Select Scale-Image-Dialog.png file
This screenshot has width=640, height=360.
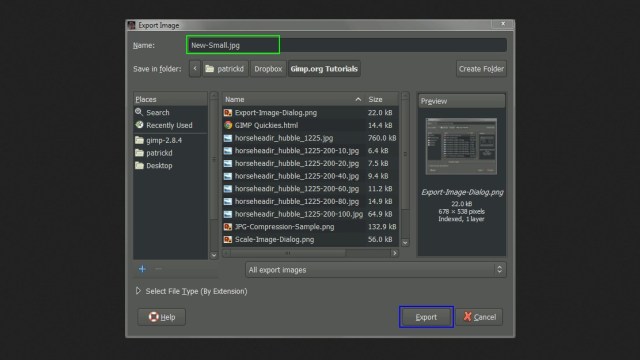pyautogui.click(x=310, y=239)
